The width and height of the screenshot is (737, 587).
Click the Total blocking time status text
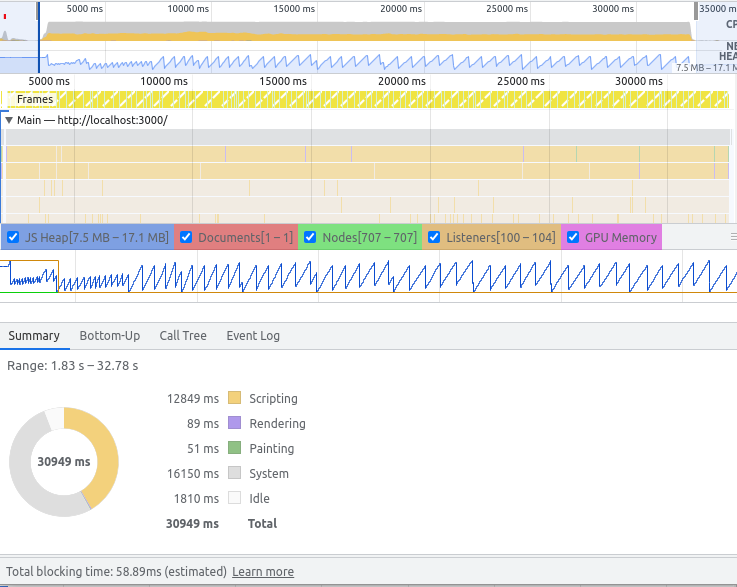(x=116, y=571)
